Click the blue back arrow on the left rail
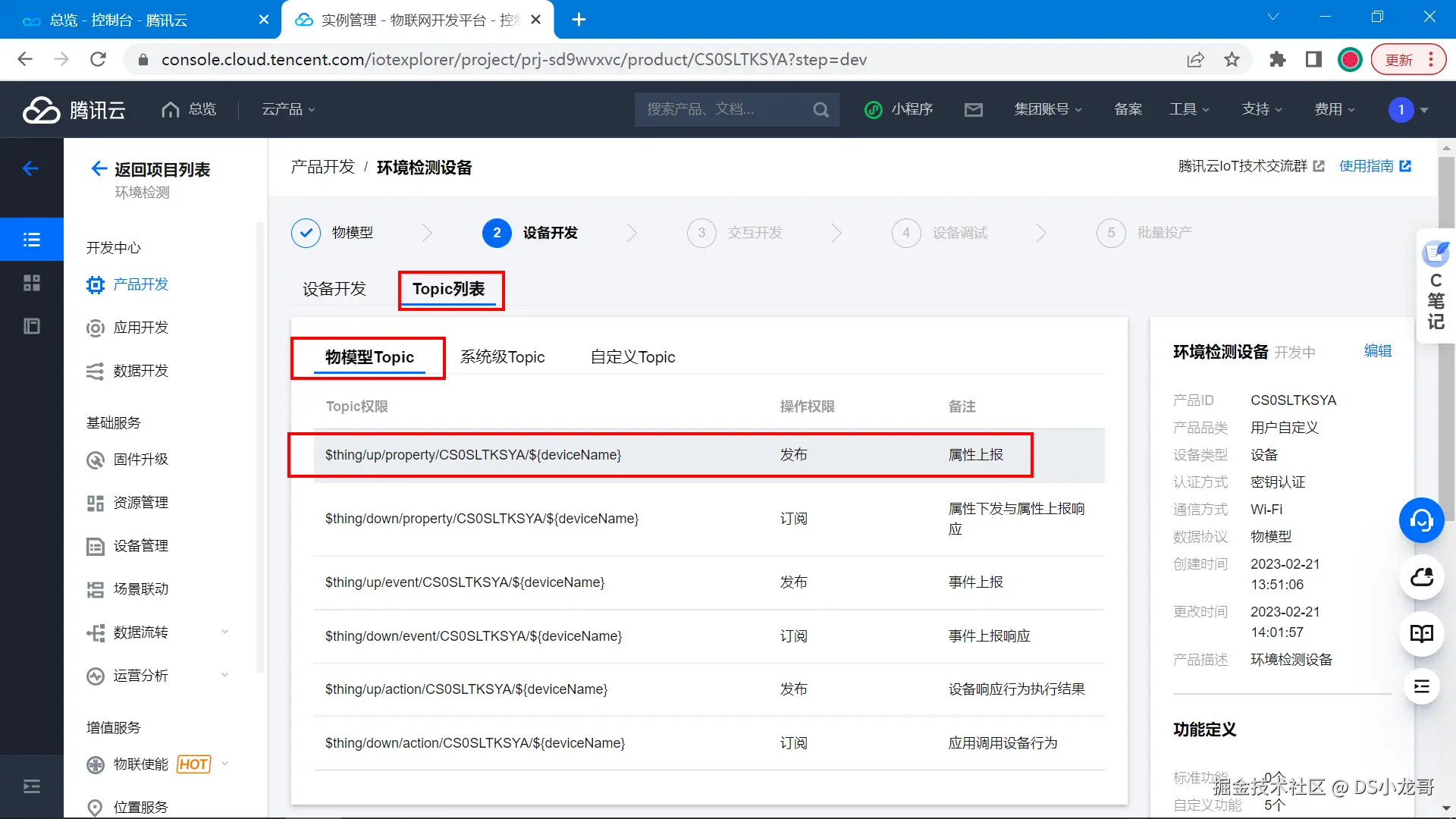1456x819 pixels. pyautogui.click(x=31, y=168)
